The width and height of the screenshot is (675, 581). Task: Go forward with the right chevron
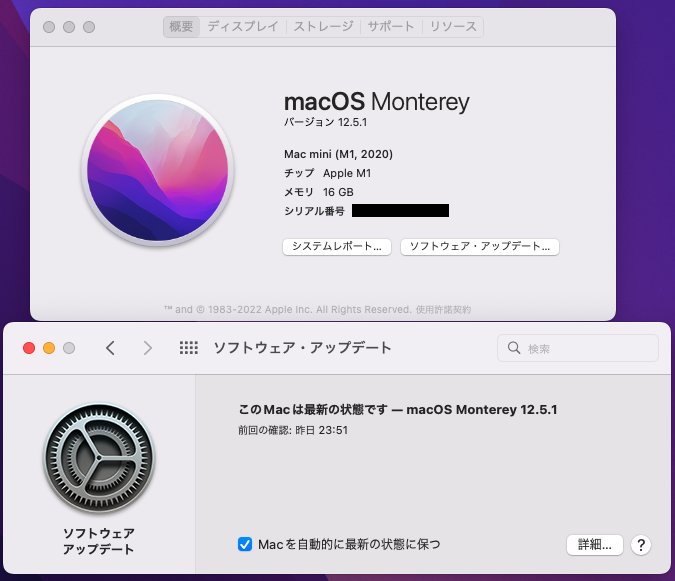click(148, 348)
